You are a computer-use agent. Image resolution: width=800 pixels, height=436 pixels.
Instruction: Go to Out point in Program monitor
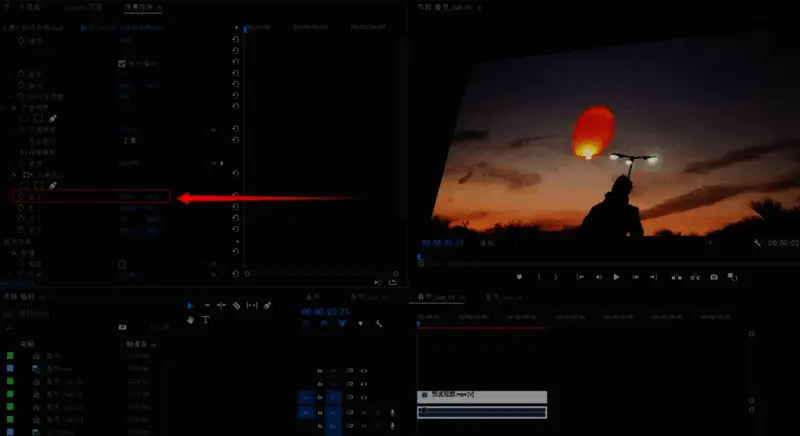(x=653, y=277)
